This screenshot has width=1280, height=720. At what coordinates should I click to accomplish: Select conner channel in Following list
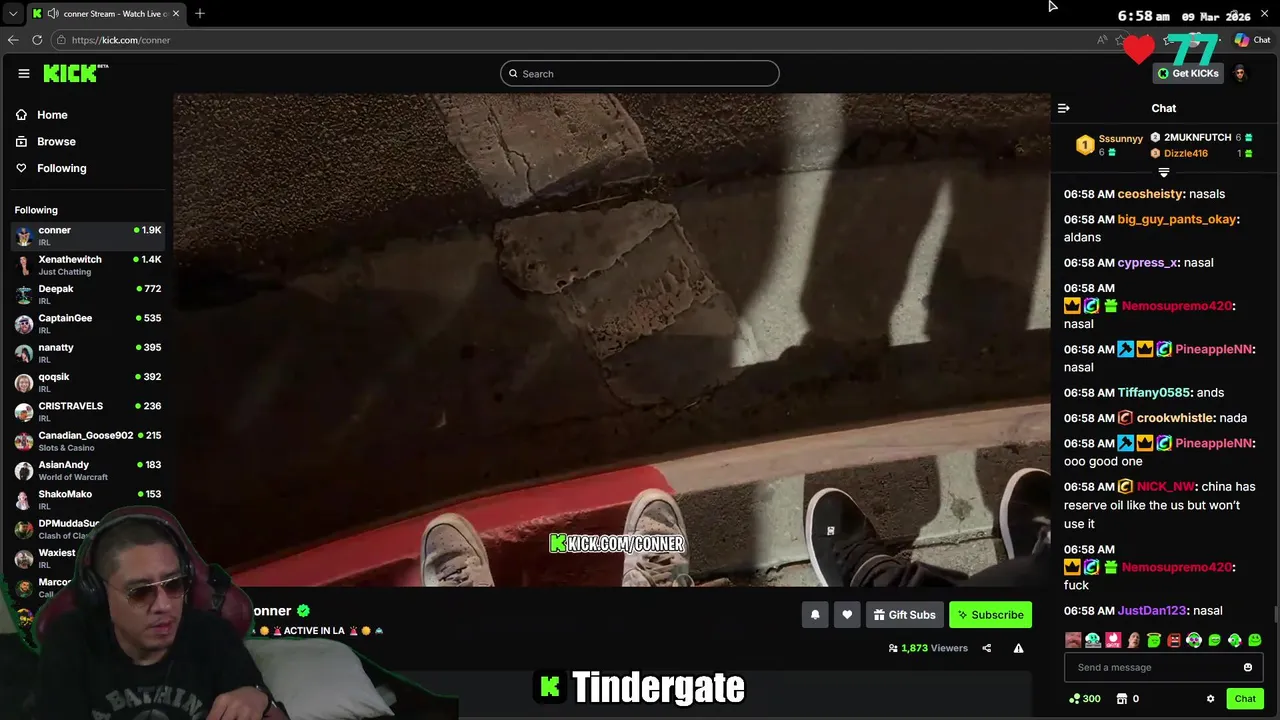88,236
